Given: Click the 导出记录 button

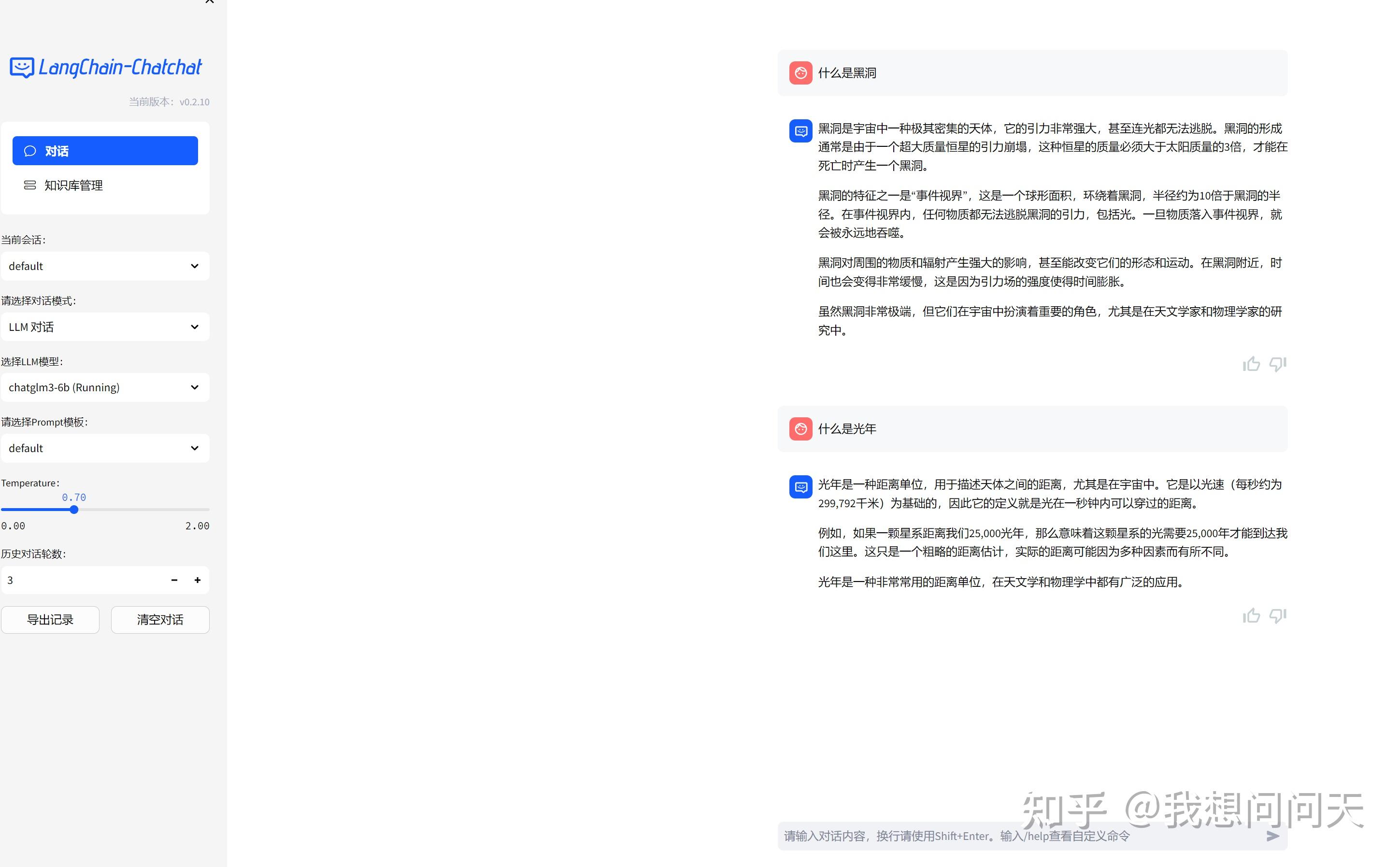Looking at the screenshot, I should (50, 620).
